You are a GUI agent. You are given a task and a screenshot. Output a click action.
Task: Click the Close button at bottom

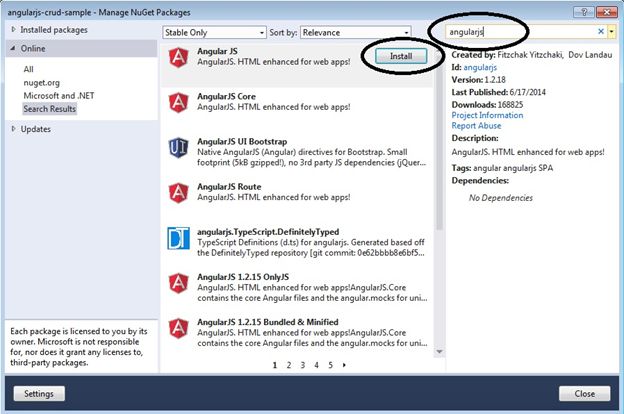[x=584, y=393]
